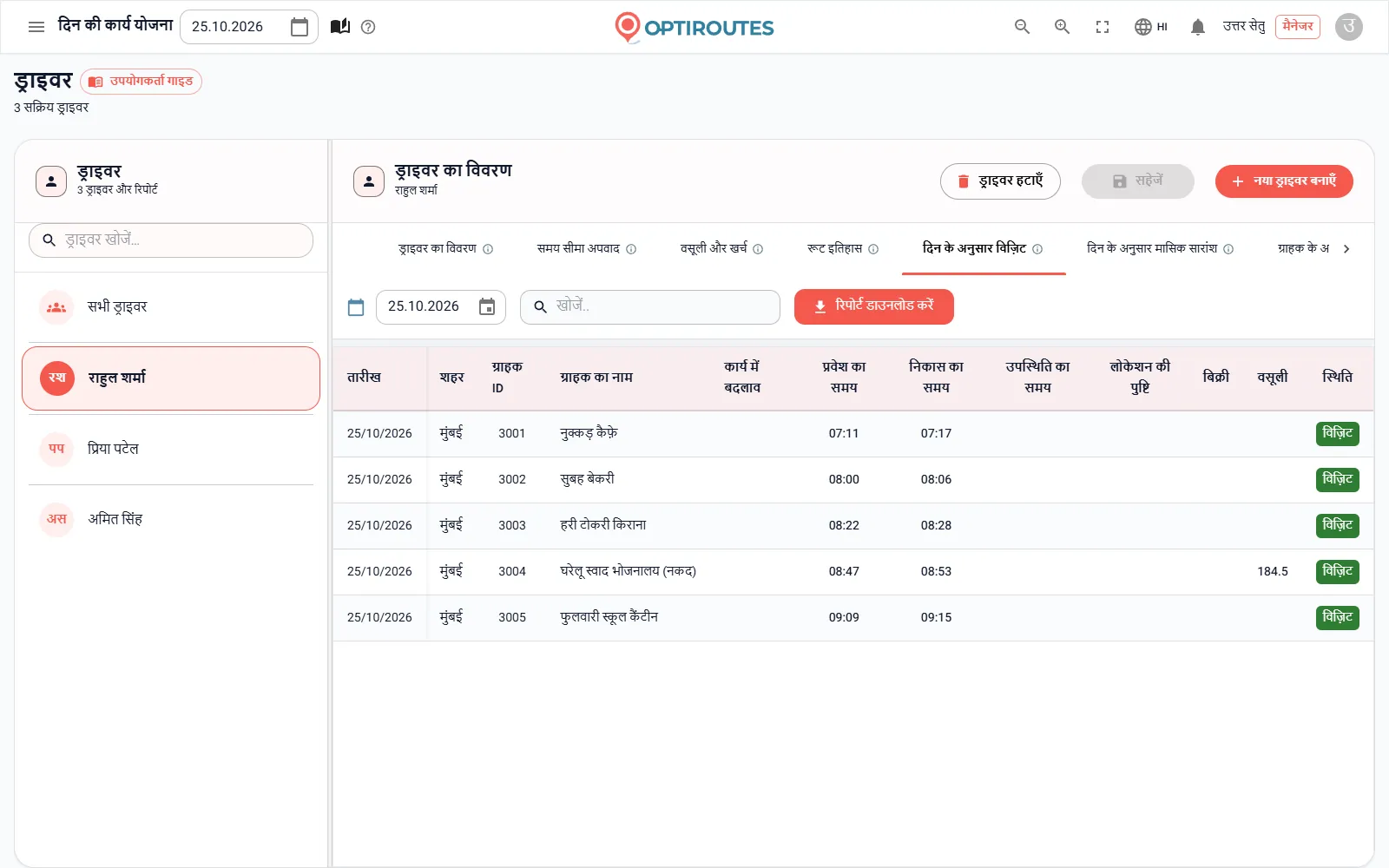Toggle fullscreen mode icon

(x=1103, y=27)
